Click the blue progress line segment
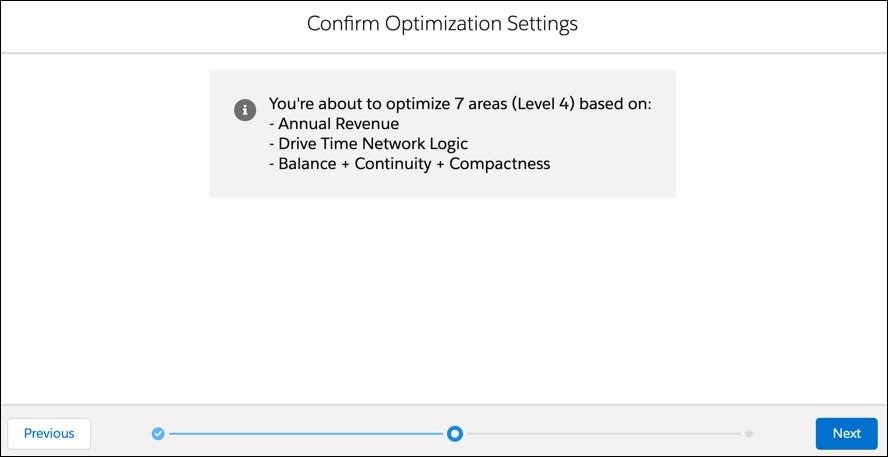888x457 pixels. pyautogui.click(x=306, y=434)
